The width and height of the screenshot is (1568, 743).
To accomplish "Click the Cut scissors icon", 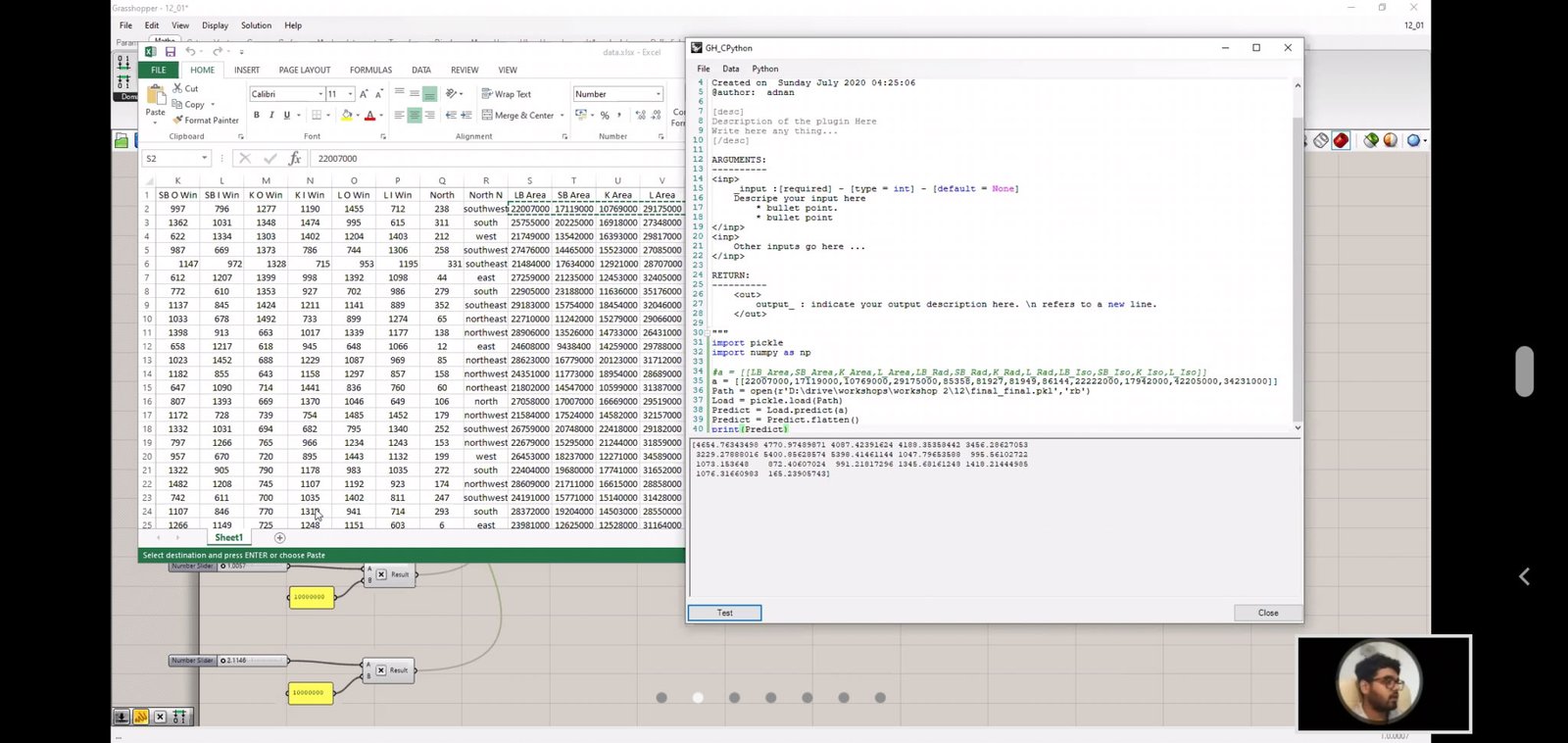I will [178, 88].
